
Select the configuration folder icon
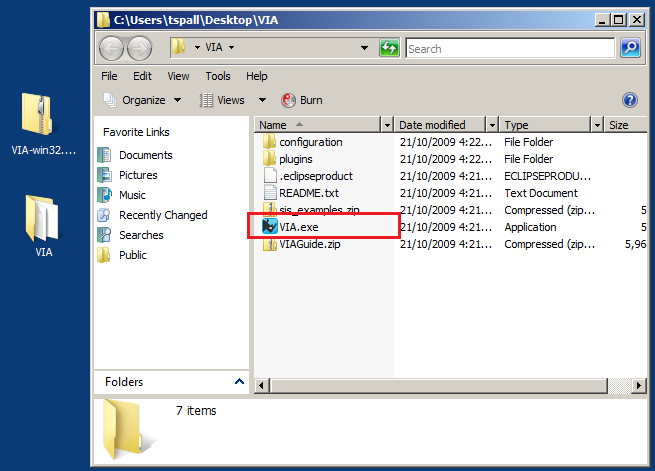(x=269, y=142)
